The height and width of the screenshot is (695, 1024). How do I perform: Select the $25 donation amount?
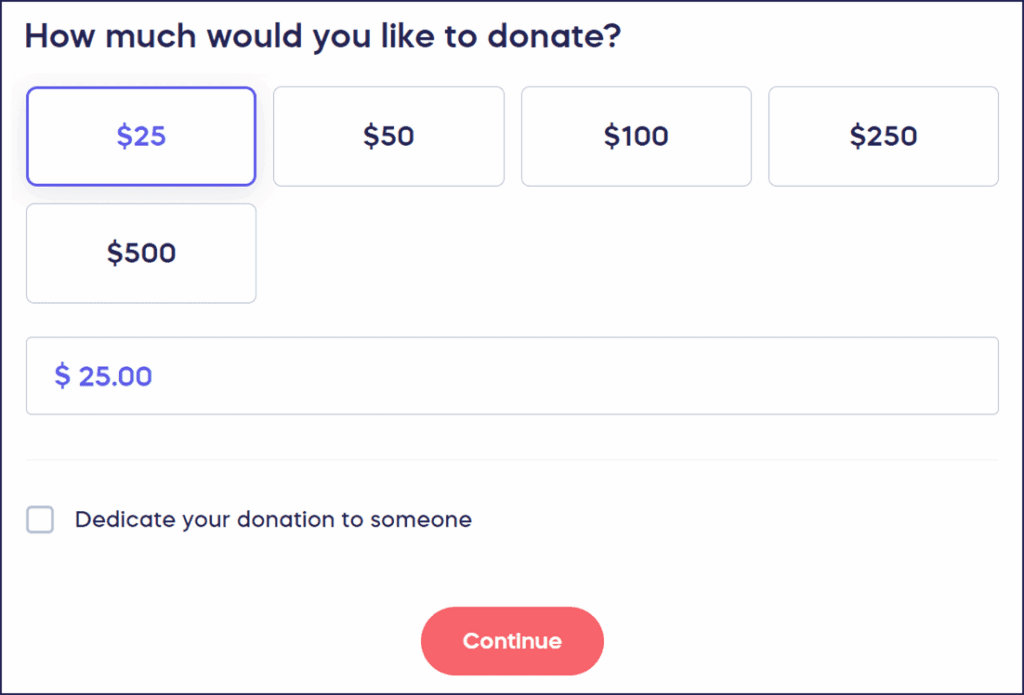point(141,136)
